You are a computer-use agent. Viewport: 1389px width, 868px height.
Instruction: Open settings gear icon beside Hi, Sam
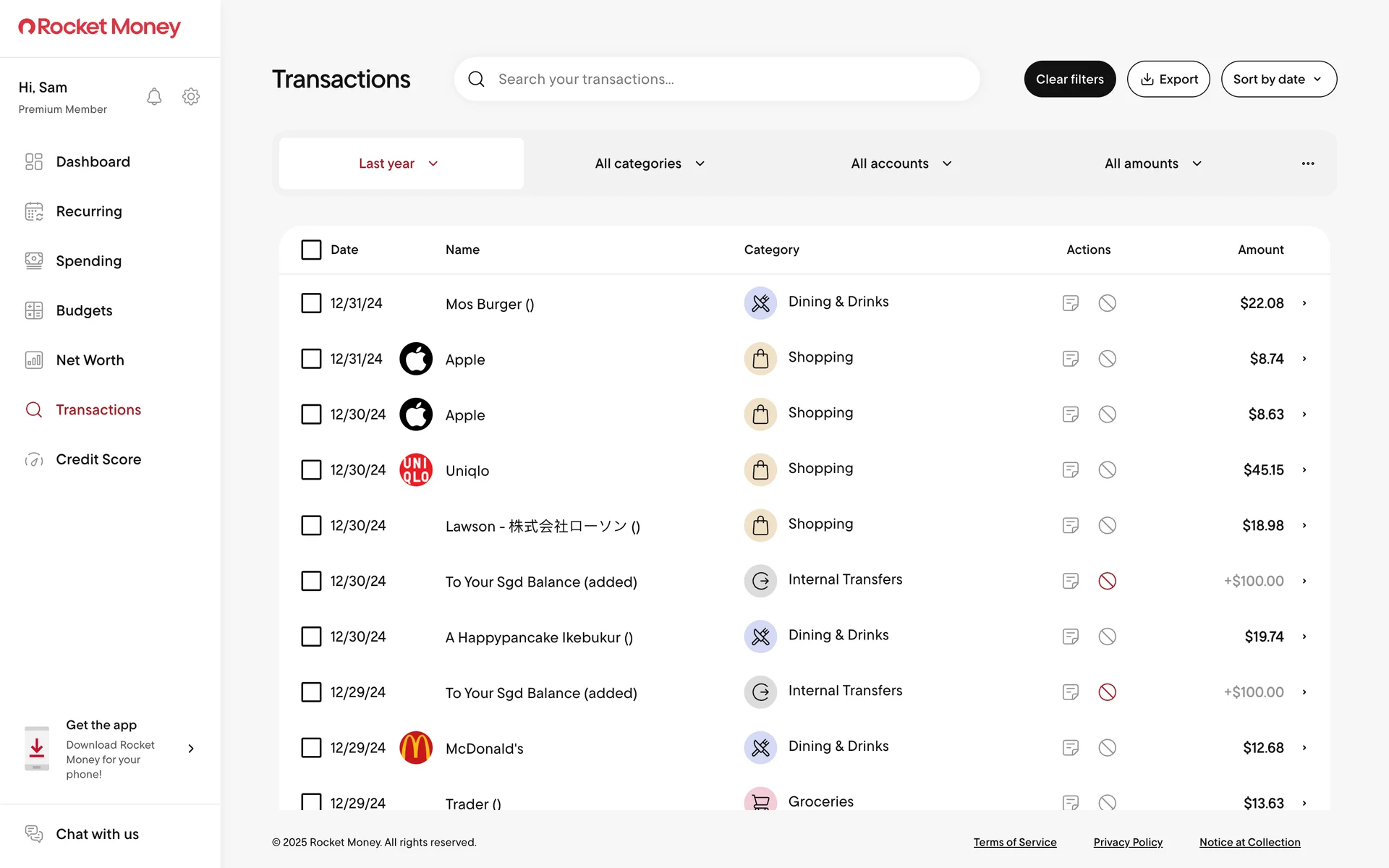coord(191,97)
